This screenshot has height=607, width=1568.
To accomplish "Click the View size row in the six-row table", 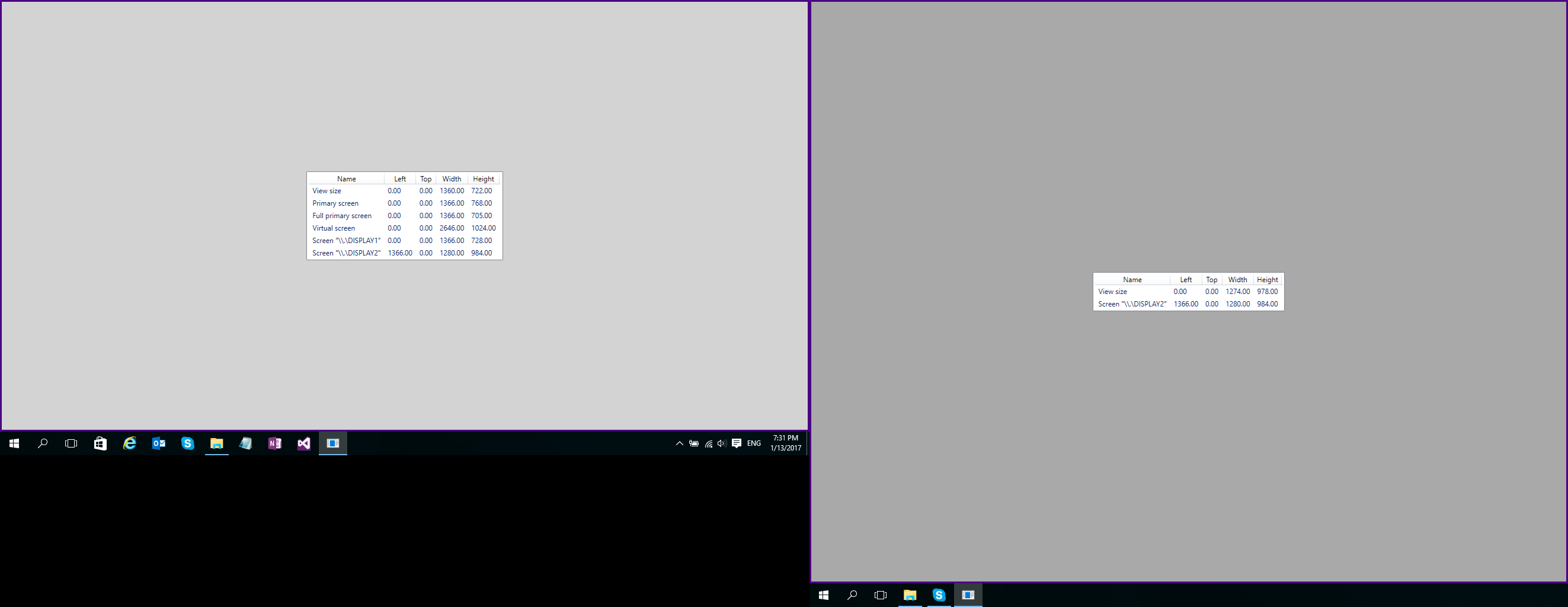I will [x=404, y=191].
